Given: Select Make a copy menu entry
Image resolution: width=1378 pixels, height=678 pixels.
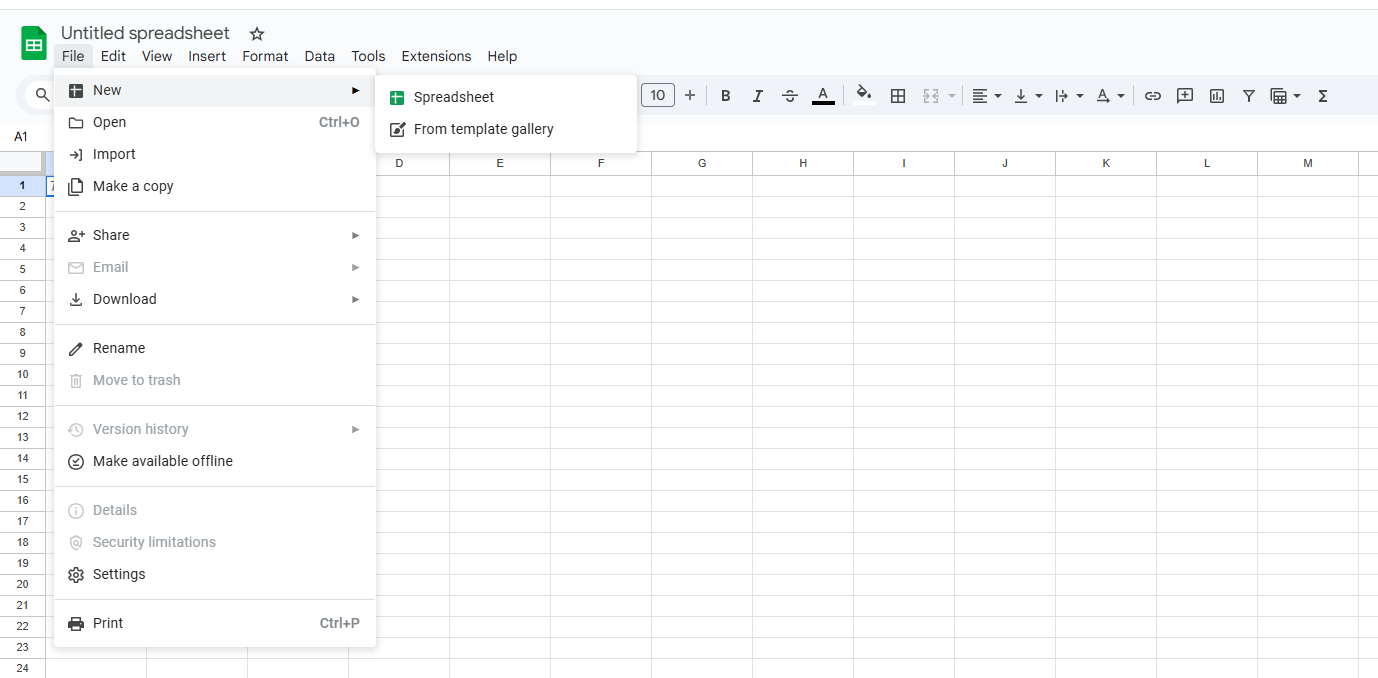Looking at the screenshot, I should (x=133, y=186).
